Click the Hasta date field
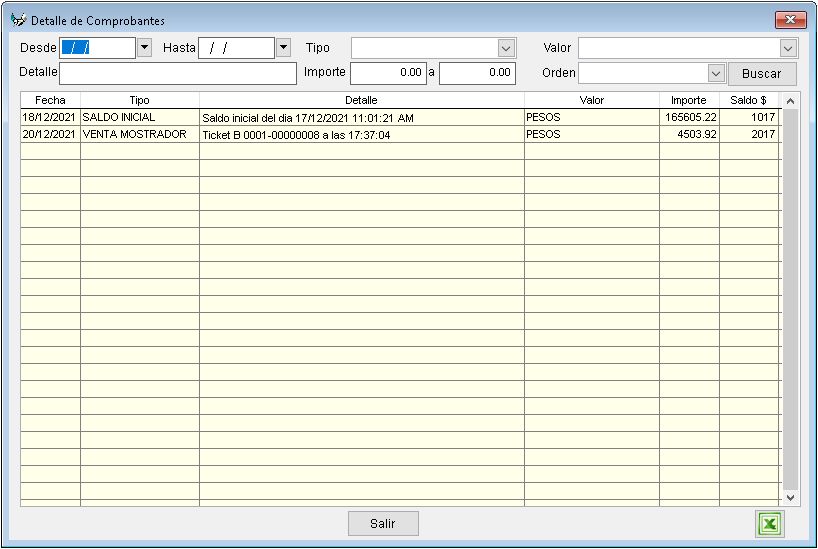The height and width of the screenshot is (549, 818). pos(236,48)
